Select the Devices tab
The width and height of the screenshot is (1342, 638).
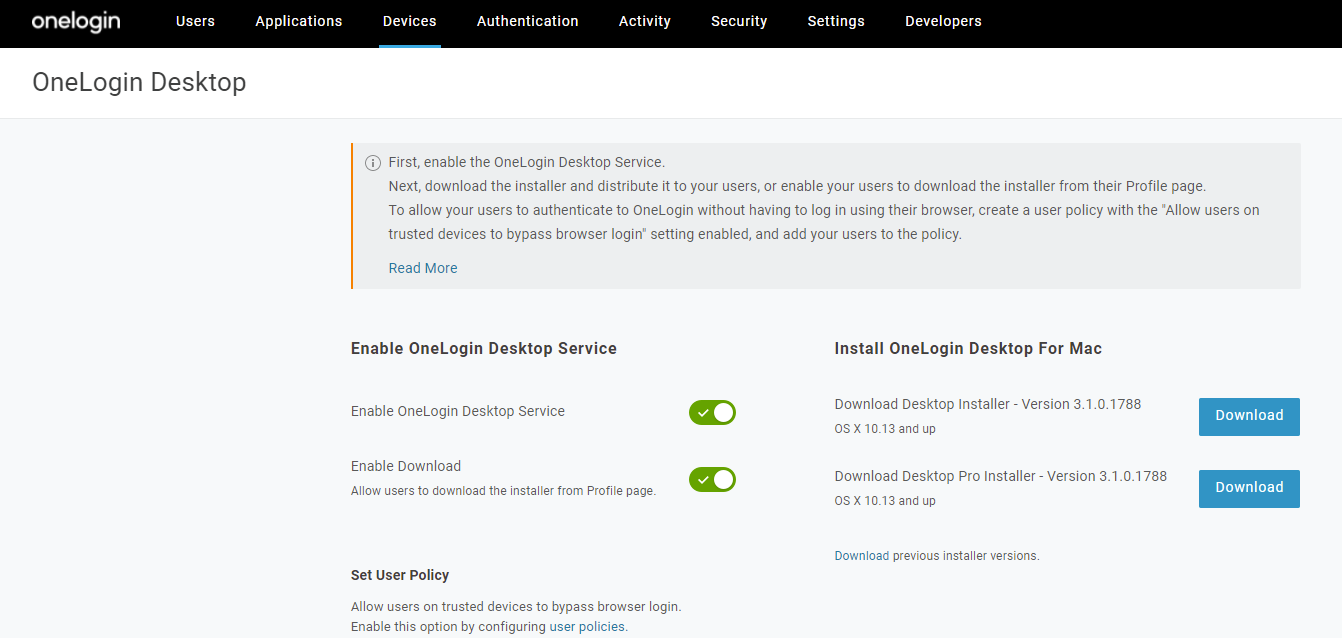409,21
